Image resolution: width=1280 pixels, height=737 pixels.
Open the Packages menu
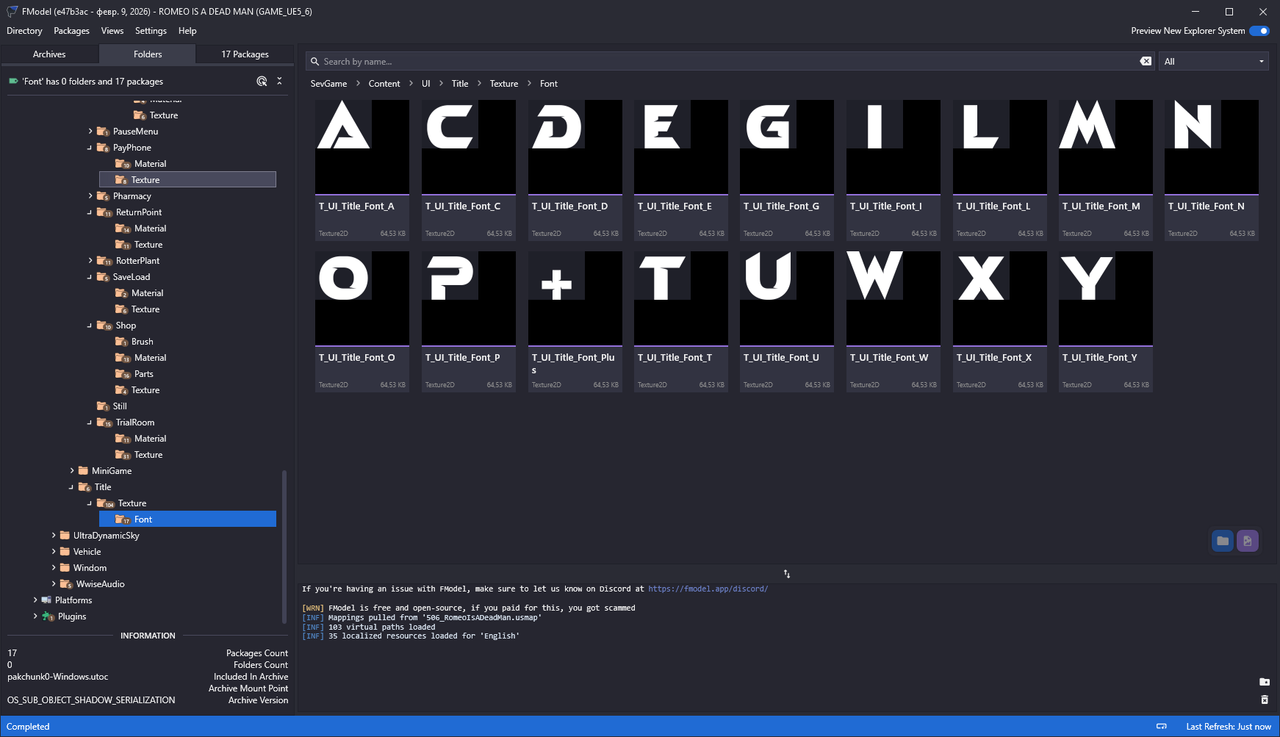[x=72, y=31]
